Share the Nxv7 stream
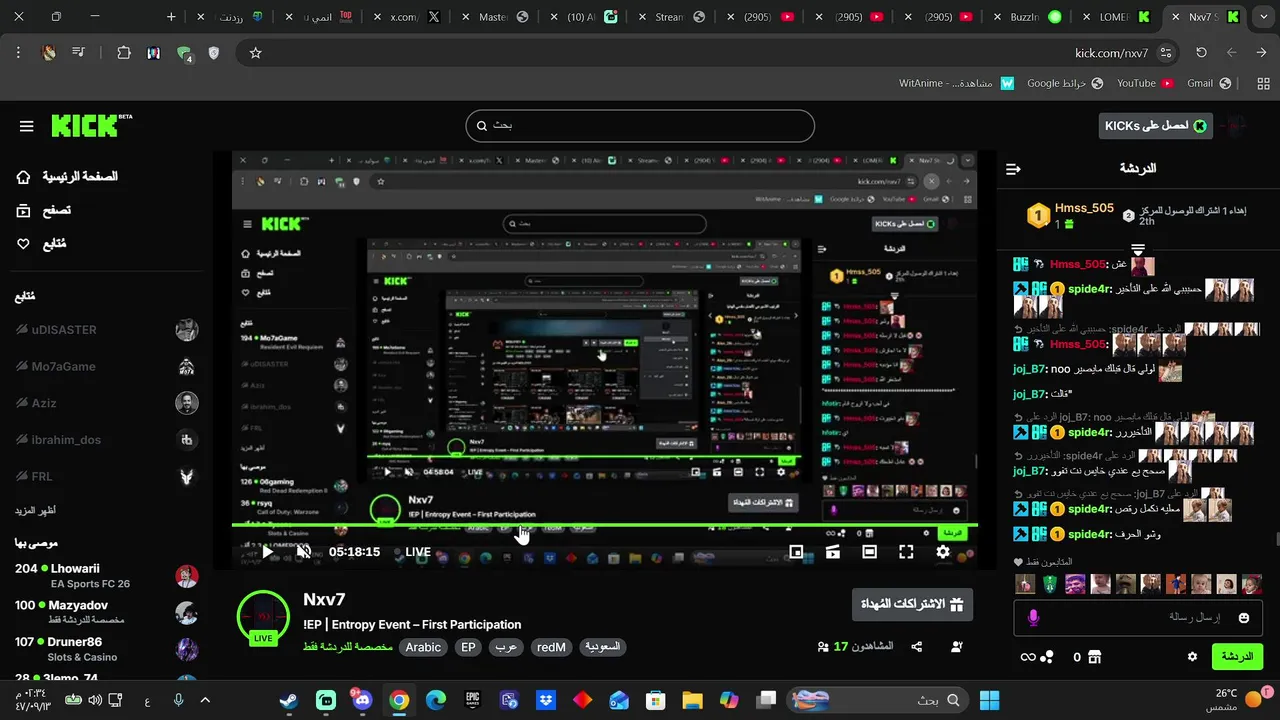Viewport: 1280px width, 720px height. [x=917, y=647]
